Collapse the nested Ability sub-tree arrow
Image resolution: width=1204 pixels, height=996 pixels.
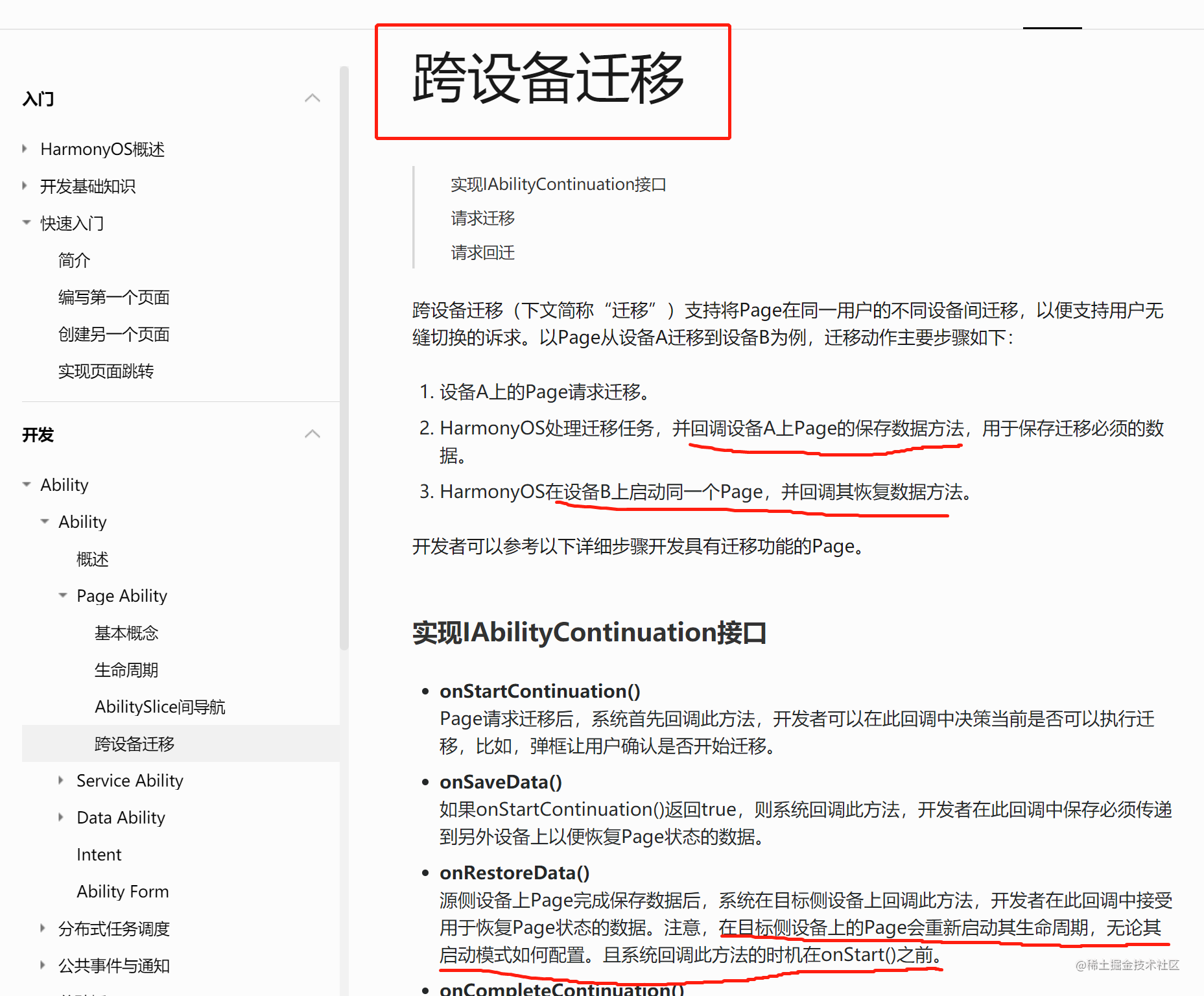click(x=45, y=521)
